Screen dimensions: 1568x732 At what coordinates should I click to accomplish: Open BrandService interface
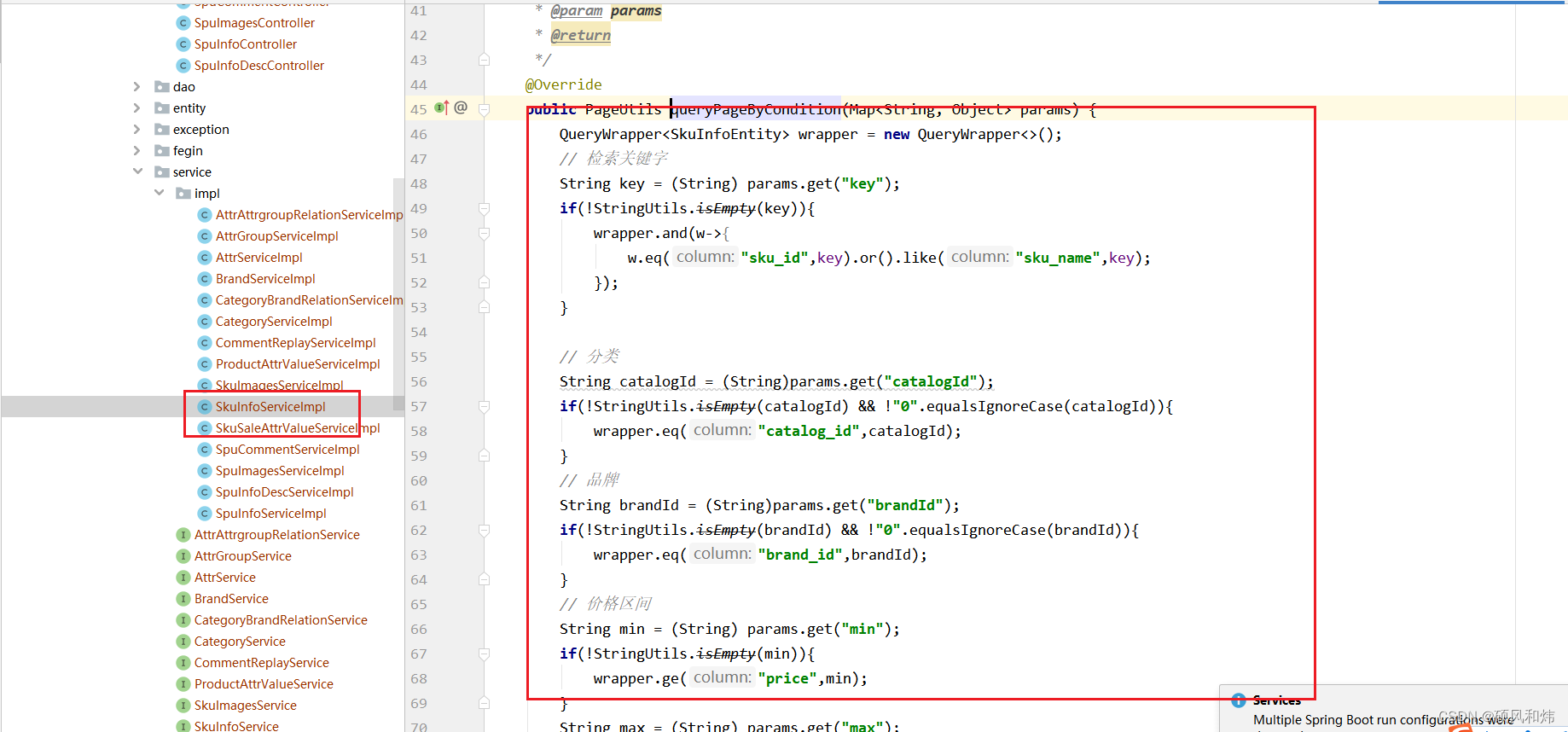pos(231,599)
